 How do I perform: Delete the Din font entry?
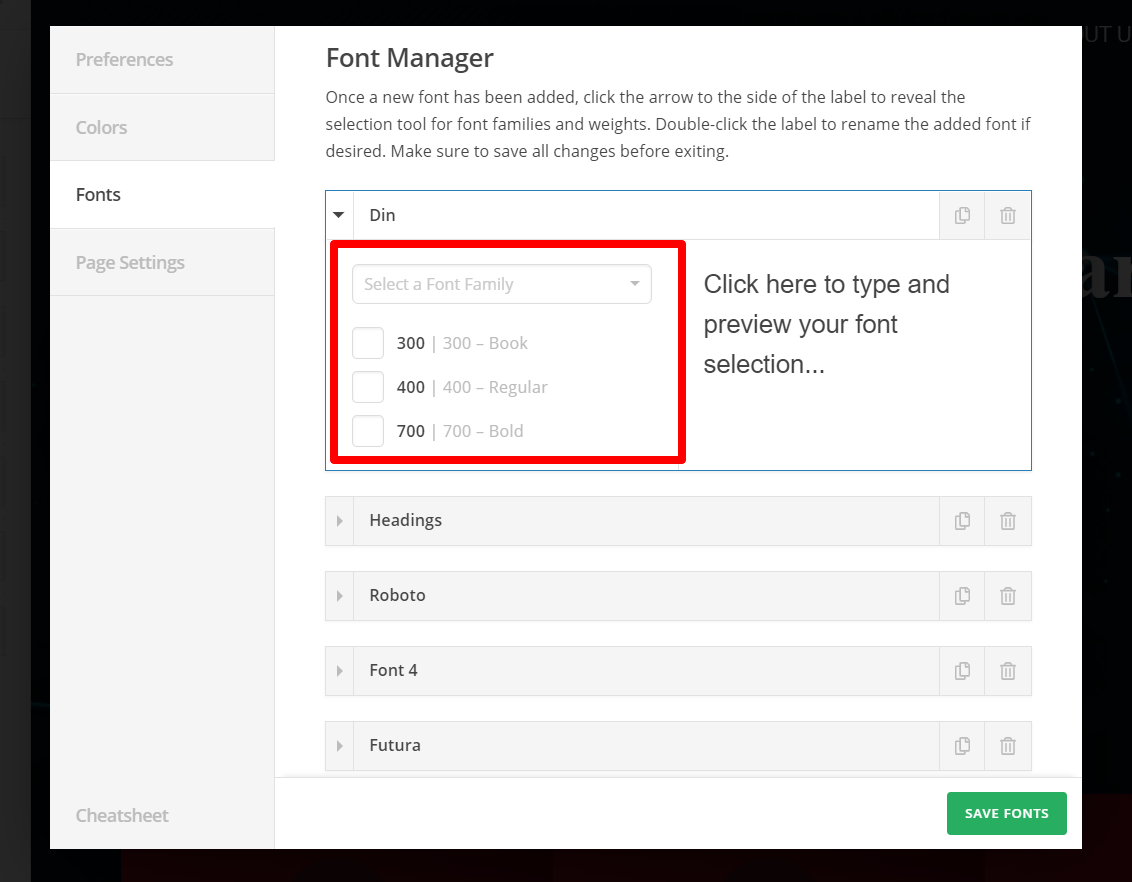tap(1008, 215)
